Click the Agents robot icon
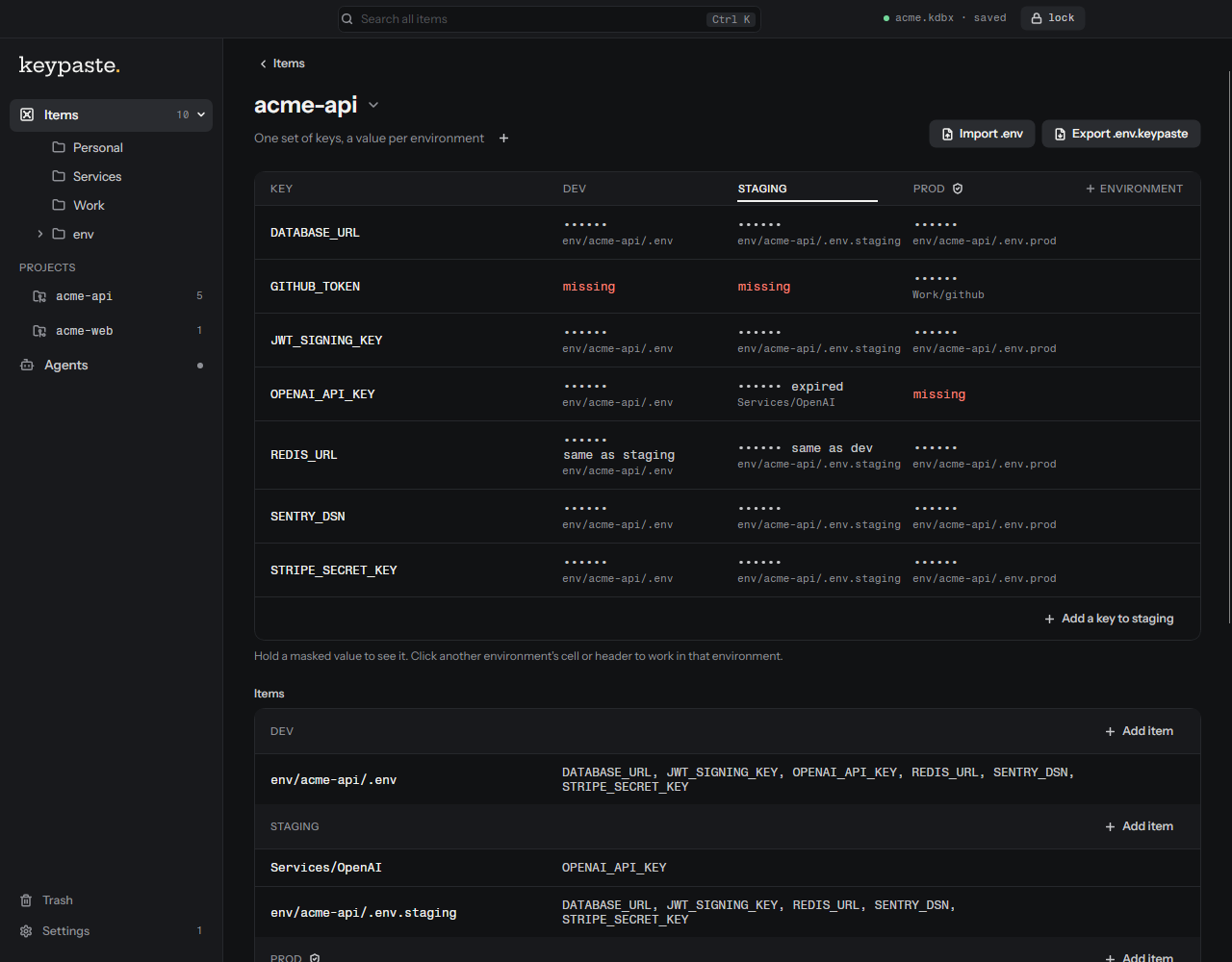The image size is (1232, 962). (x=27, y=366)
